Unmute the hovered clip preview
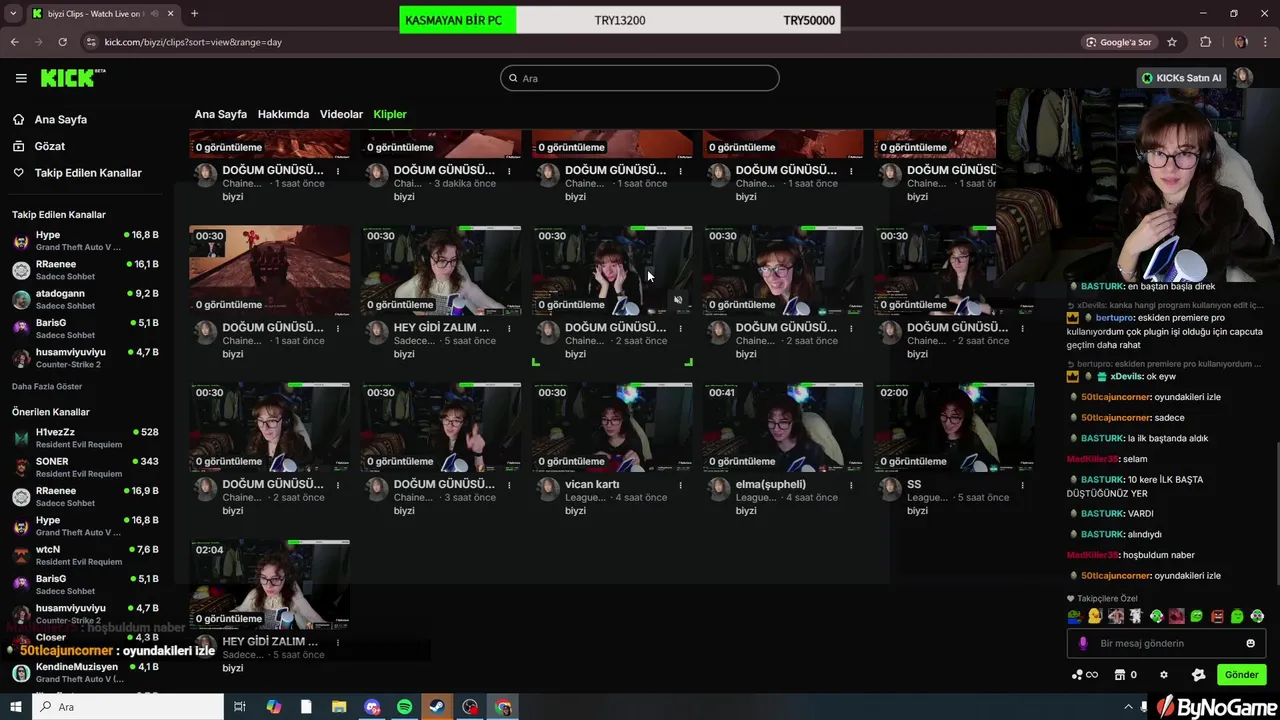1280x720 pixels. point(678,300)
